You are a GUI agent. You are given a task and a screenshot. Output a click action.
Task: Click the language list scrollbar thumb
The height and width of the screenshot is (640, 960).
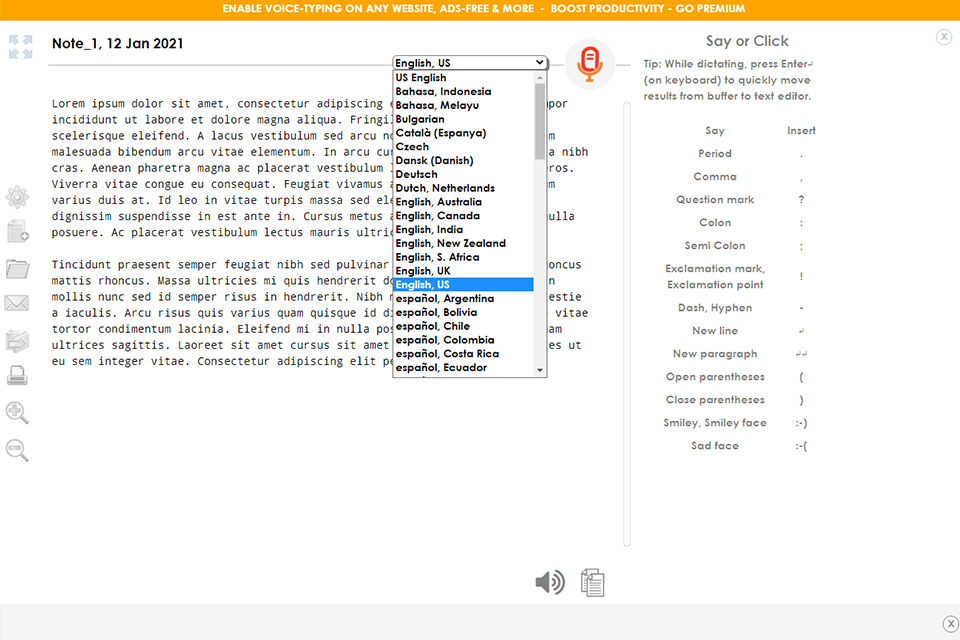click(x=539, y=121)
